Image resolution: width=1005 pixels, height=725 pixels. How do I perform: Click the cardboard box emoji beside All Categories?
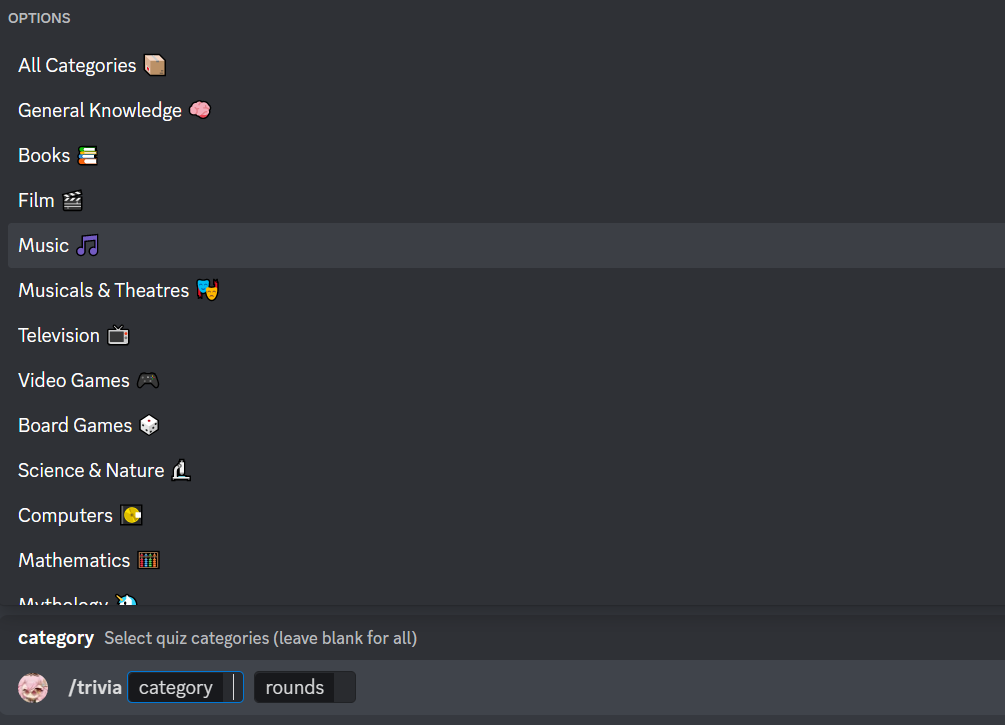(154, 65)
